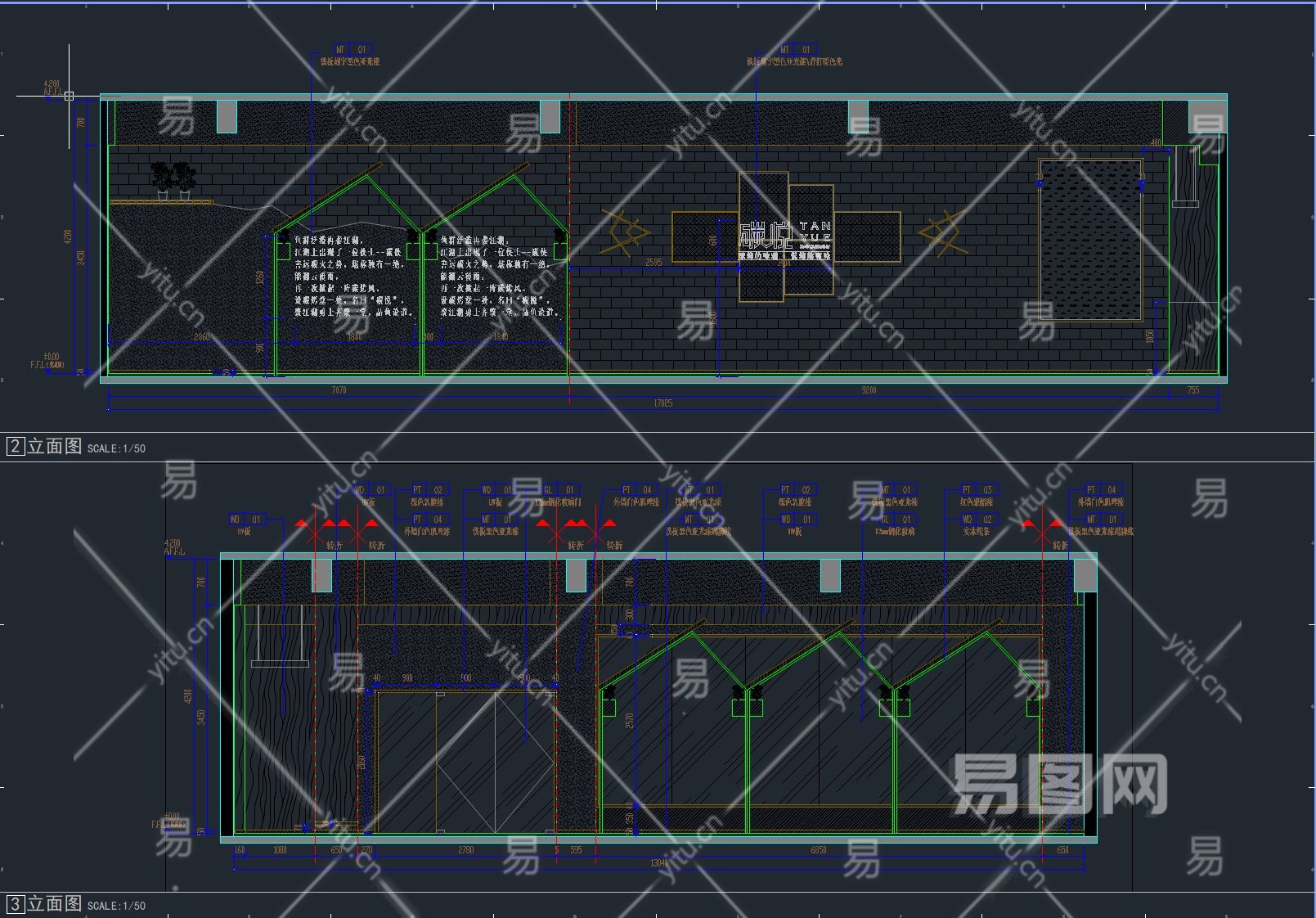Image resolution: width=1316 pixels, height=918 pixels.
Task: Click the crosshair cursor pickbox
Action: 69,96
